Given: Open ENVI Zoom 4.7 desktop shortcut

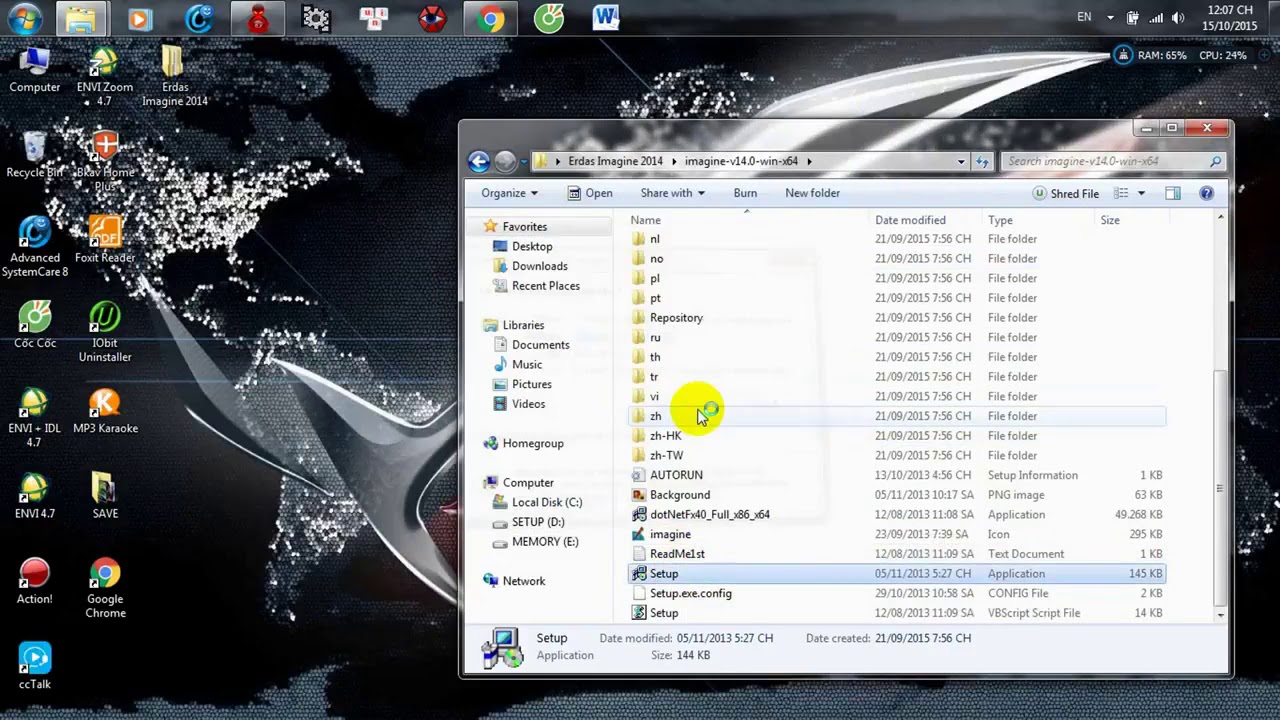Looking at the screenshot, I should coord(104,76).
